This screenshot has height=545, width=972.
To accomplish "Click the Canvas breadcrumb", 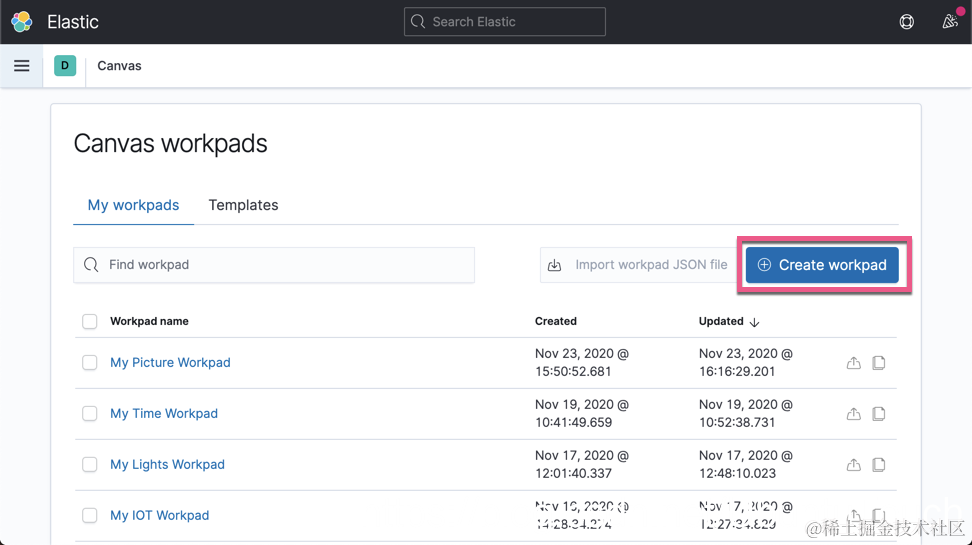I will 119,66.
